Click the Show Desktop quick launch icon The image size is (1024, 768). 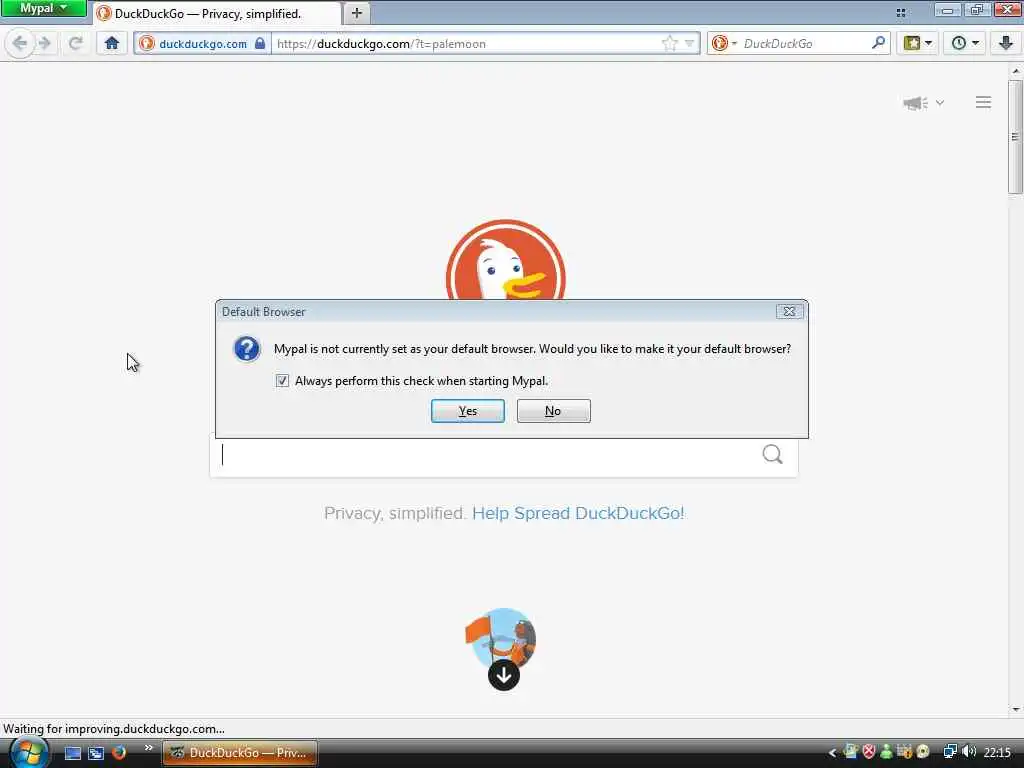(x=72, y=753)
